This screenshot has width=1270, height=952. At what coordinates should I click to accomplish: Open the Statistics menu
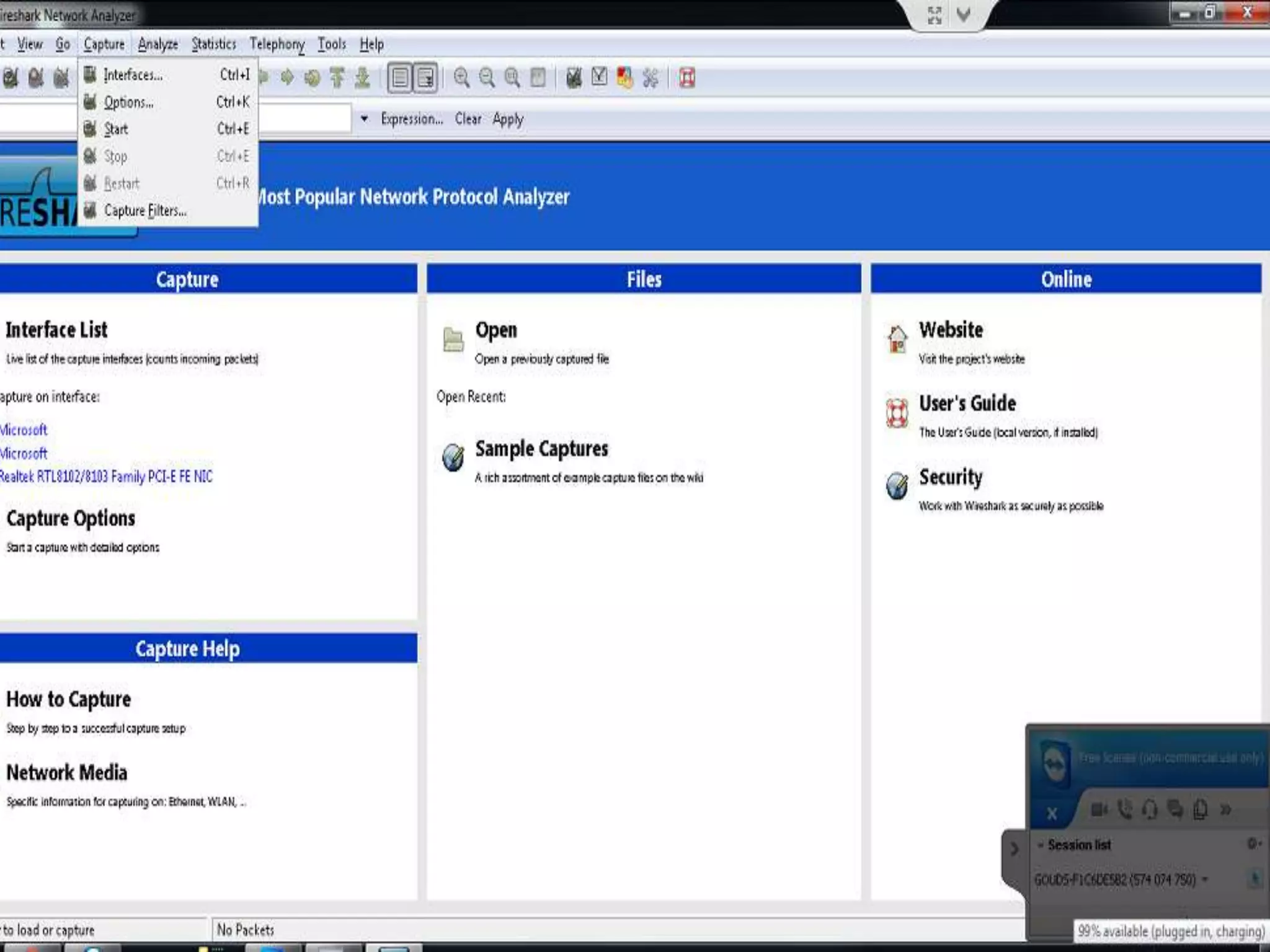coord(213,44)
